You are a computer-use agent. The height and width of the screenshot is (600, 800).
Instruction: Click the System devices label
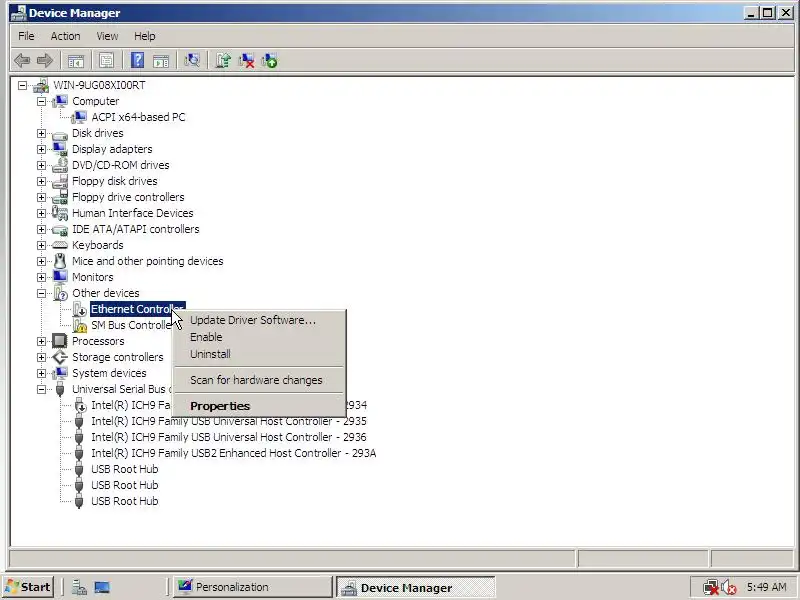click(x=109, y=373)
